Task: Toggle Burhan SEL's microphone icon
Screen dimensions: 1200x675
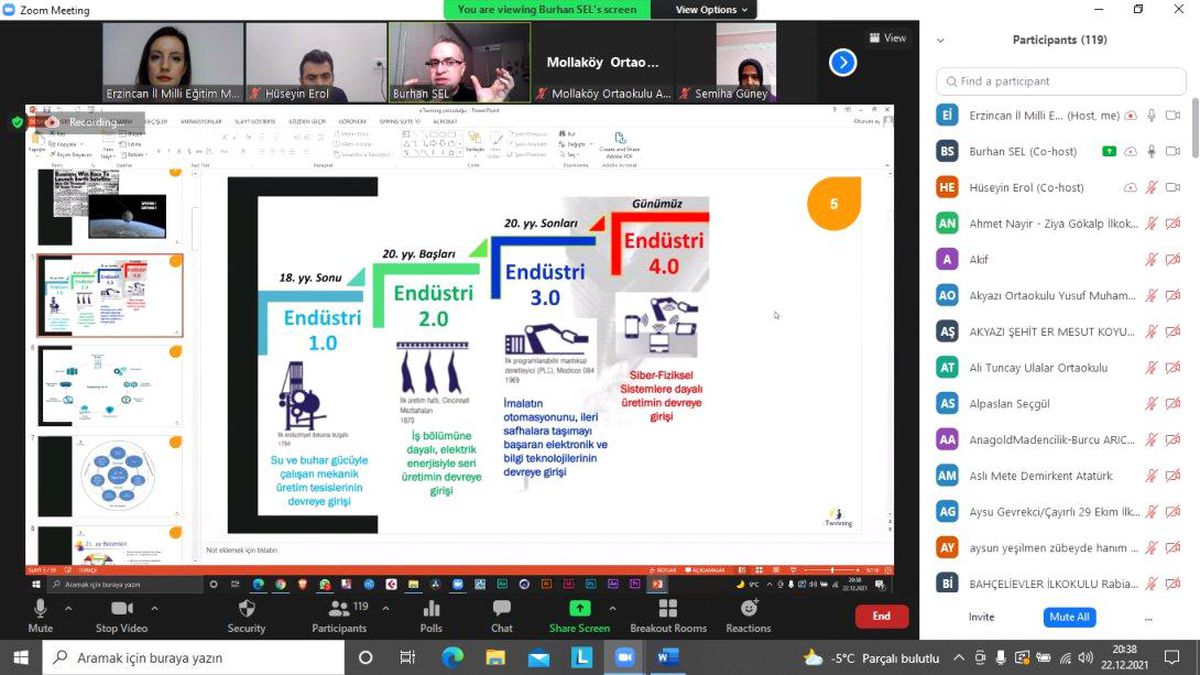Action: 1152,151
